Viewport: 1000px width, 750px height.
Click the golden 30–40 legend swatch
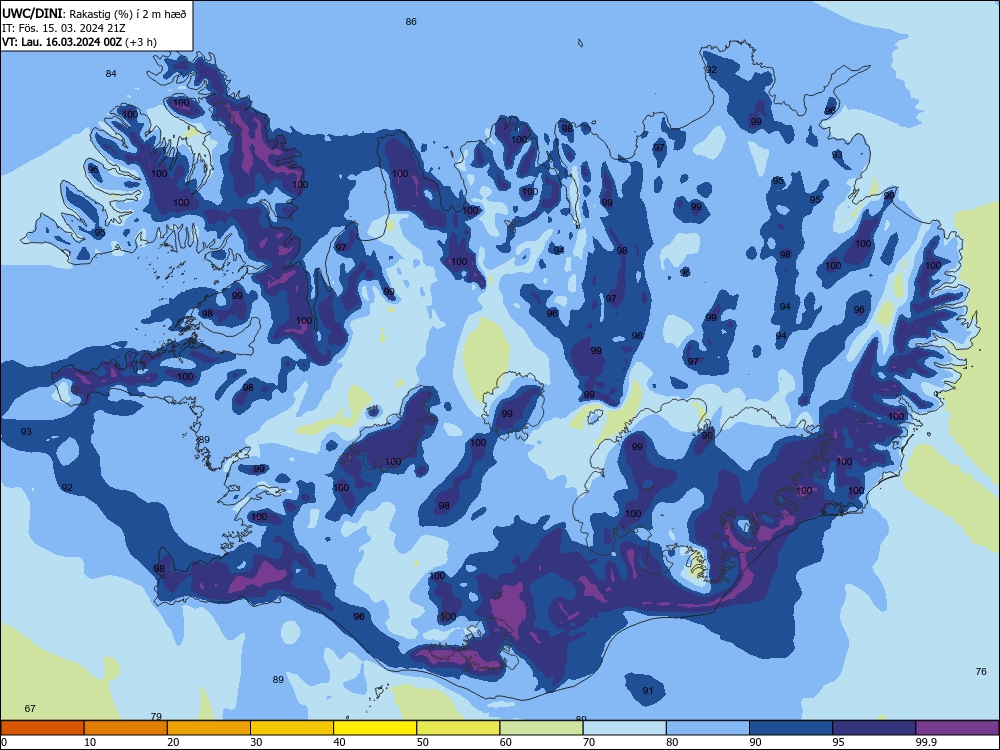click(292, 728)
